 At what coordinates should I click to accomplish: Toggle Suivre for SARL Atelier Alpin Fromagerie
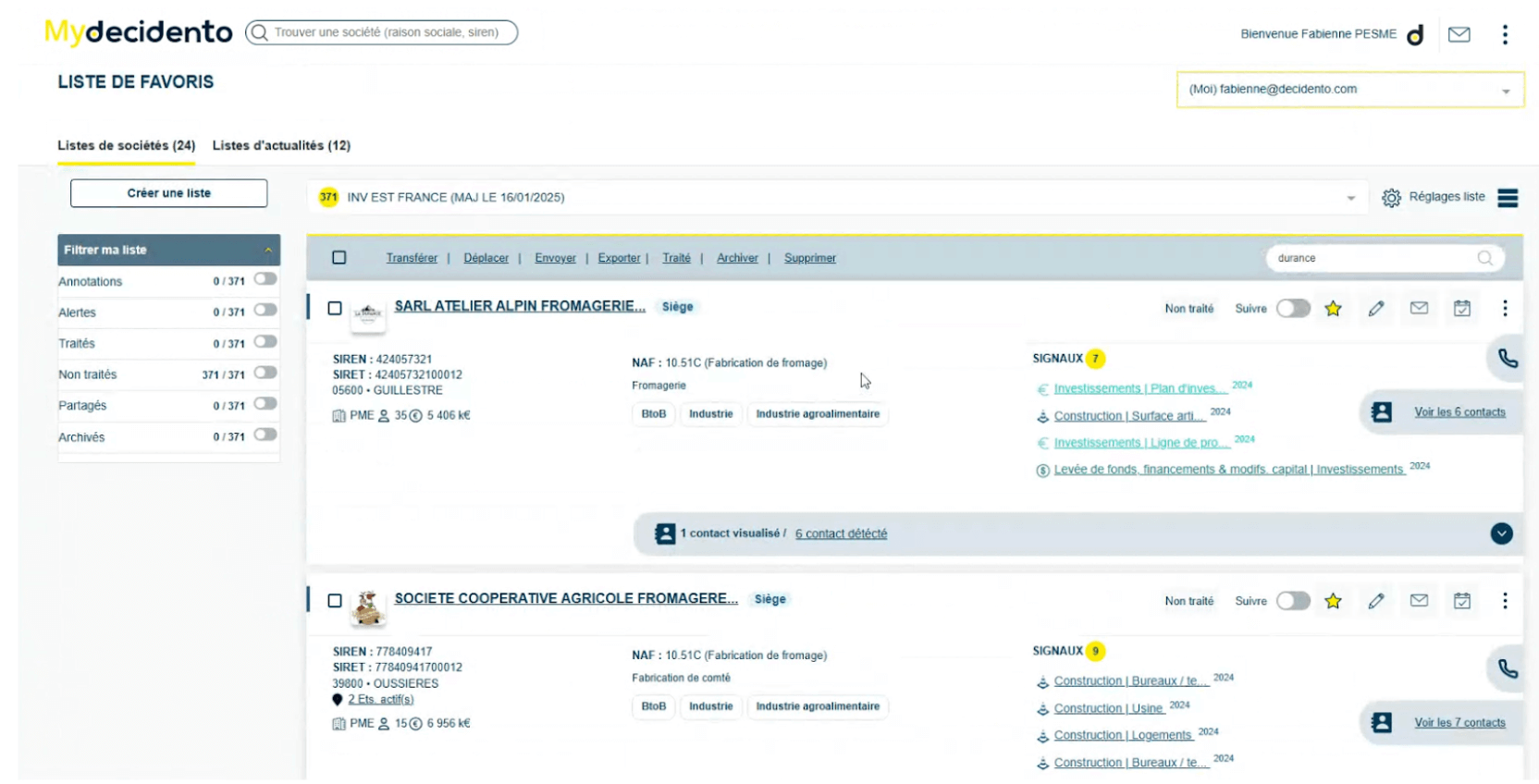pyautogui.click(x=1293, y=309)
